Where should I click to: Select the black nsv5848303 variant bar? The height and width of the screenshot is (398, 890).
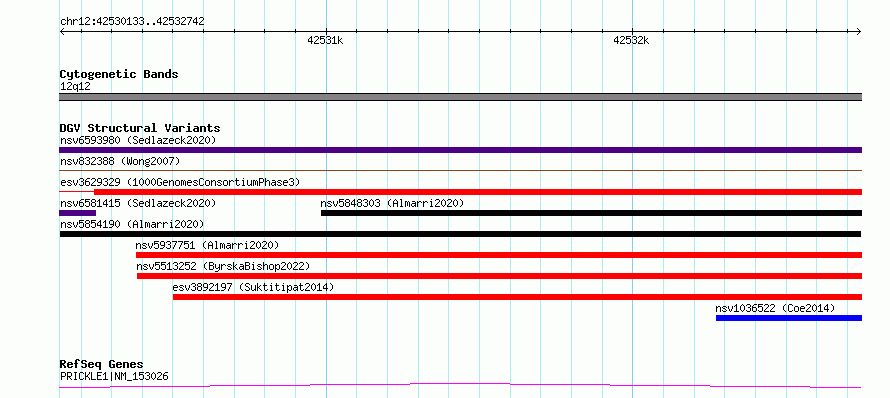[x=591, y=213]
